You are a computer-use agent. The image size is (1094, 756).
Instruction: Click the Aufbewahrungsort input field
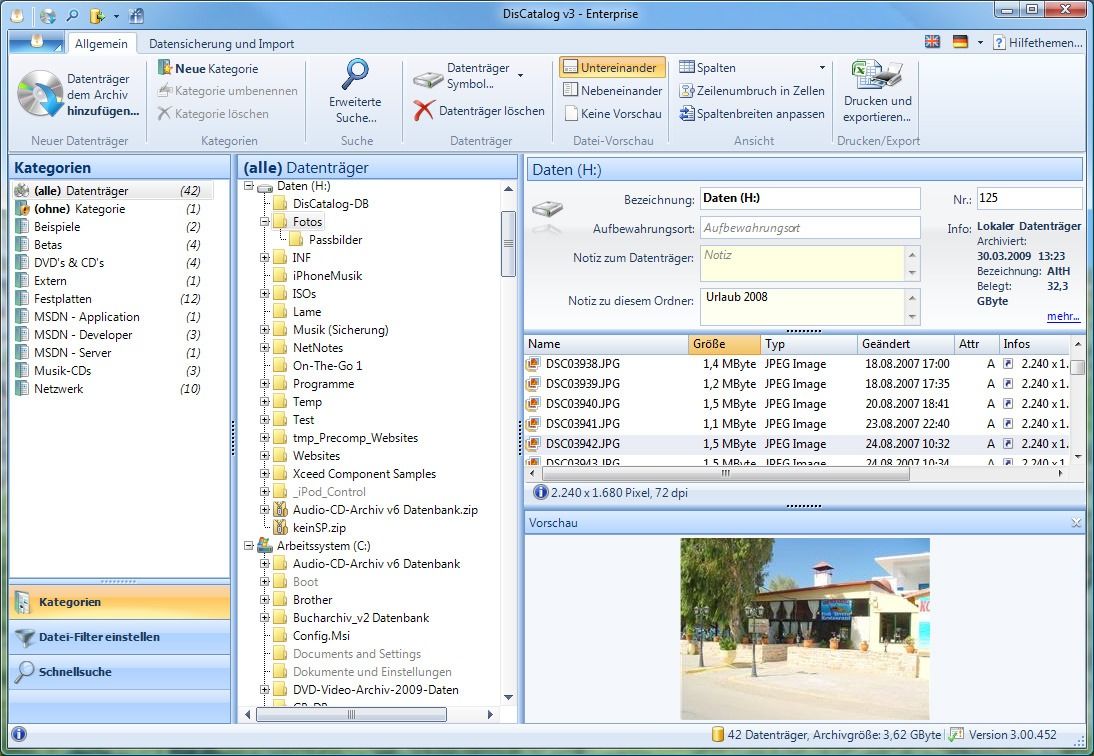[x=809, y=228]
